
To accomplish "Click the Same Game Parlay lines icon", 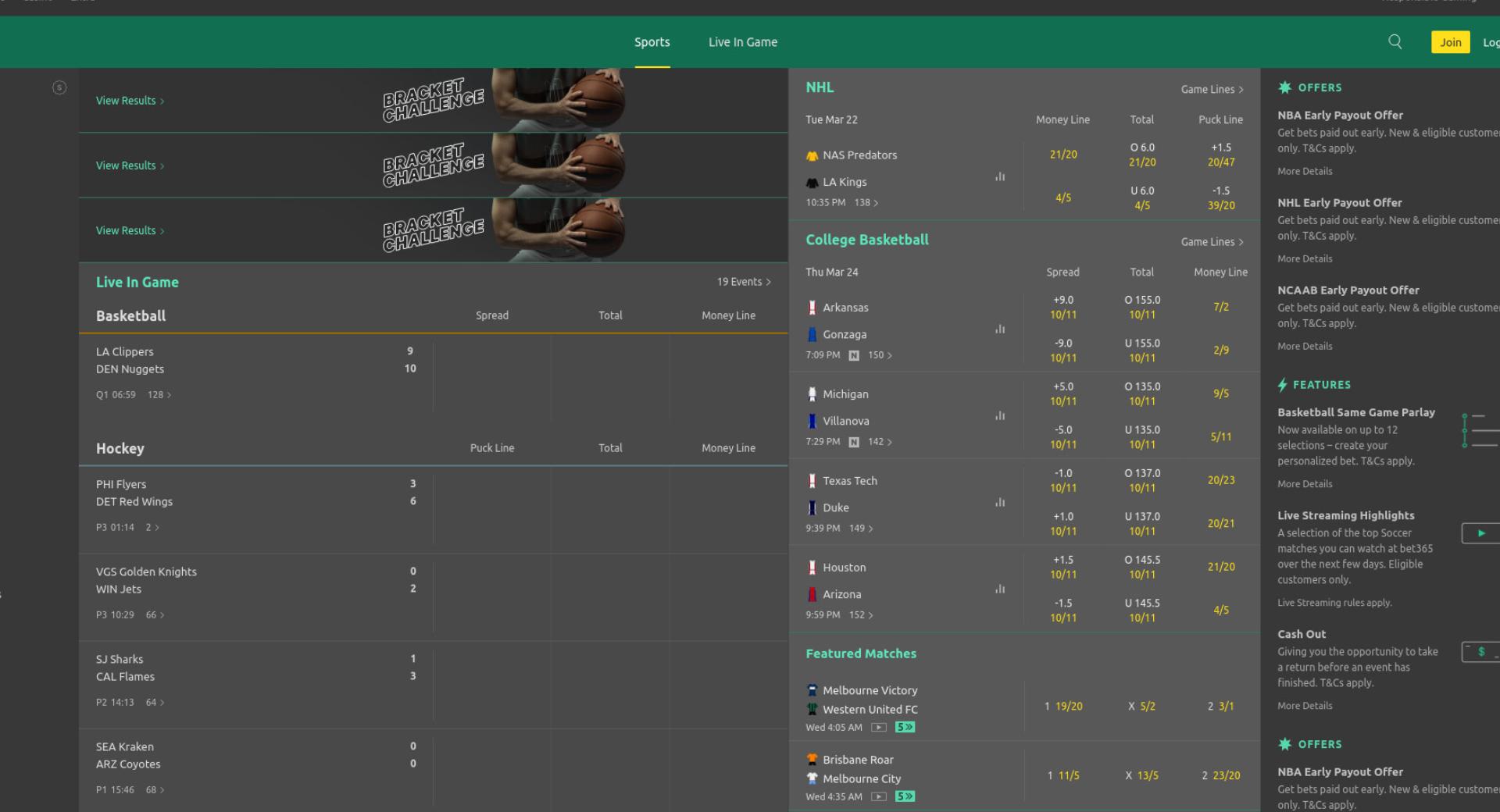I will click(1480, 430).
